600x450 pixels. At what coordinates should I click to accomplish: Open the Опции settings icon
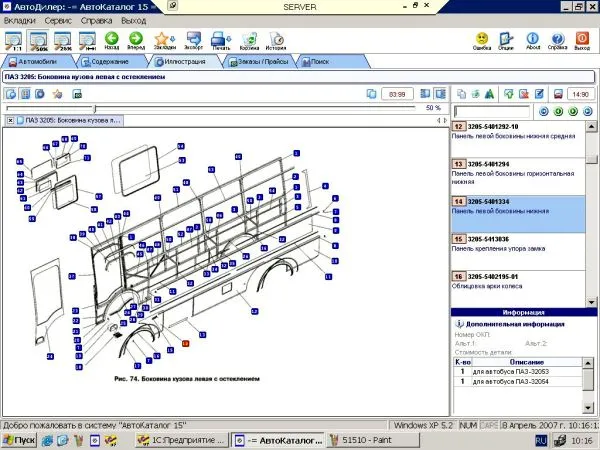pyautogui.click(x=506, y=41)
